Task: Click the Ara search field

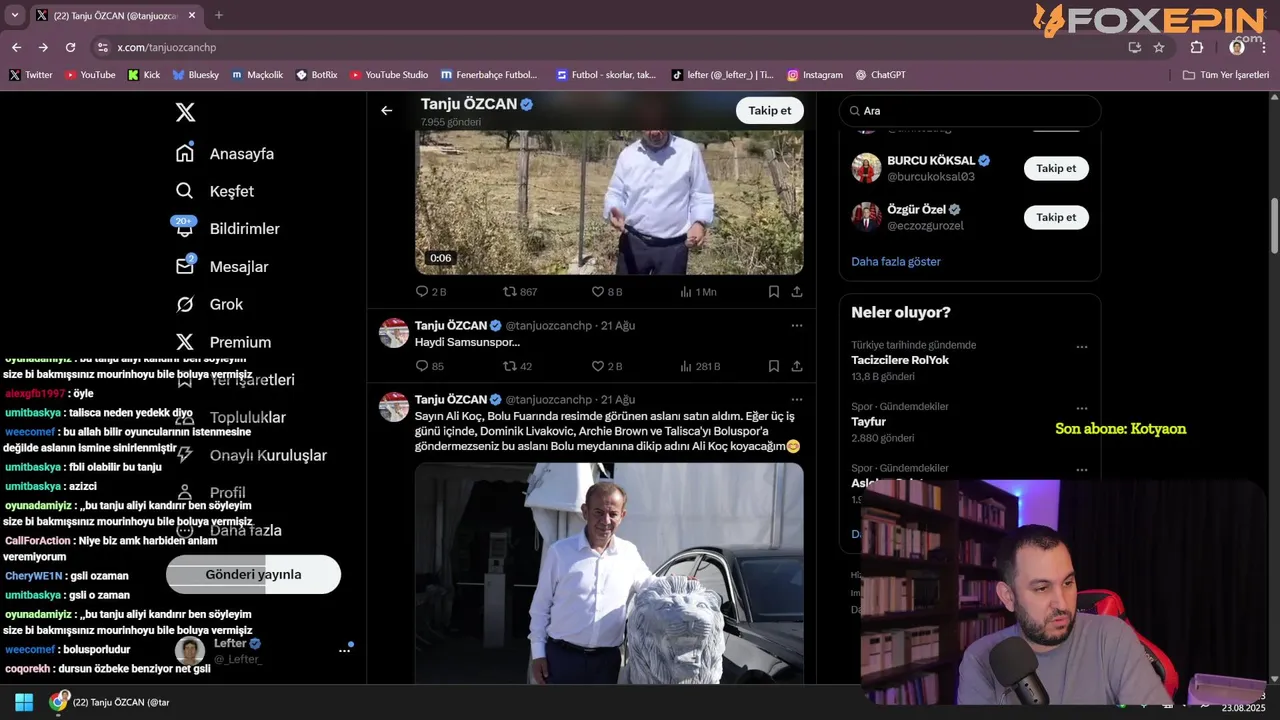Action: 970,111
